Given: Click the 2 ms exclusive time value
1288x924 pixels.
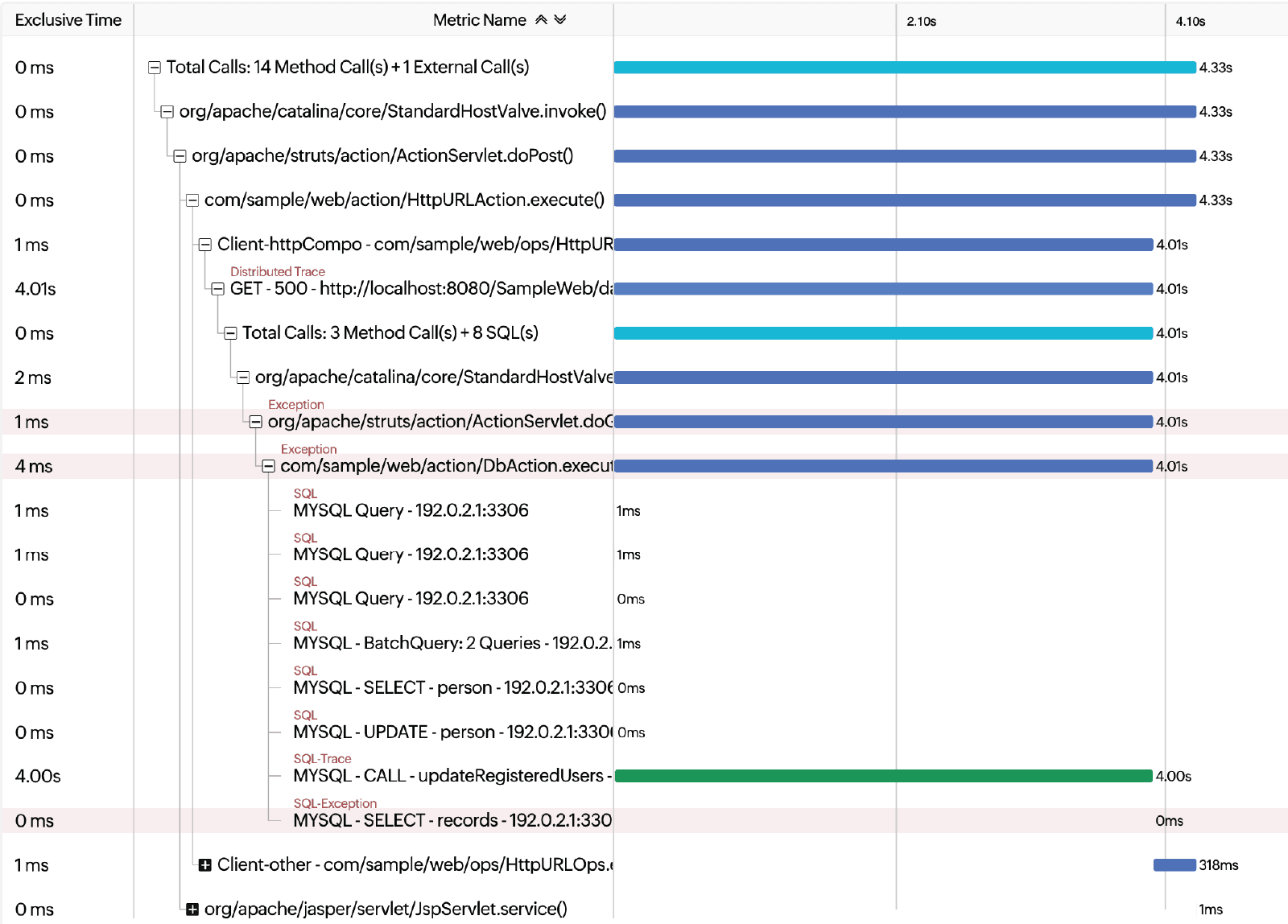Looking at the screenshot, I should coord(33,377).
